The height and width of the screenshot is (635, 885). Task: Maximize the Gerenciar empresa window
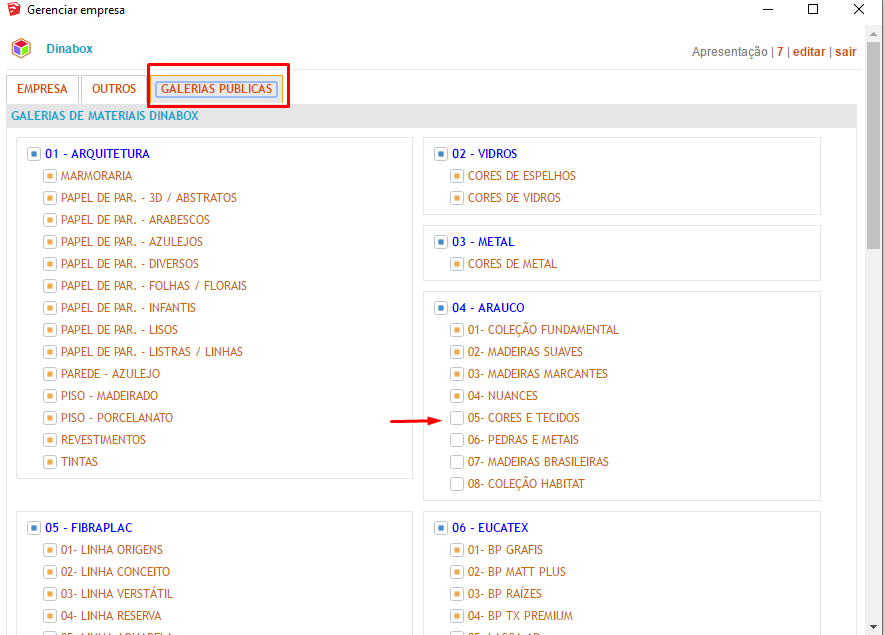(813, 10)
